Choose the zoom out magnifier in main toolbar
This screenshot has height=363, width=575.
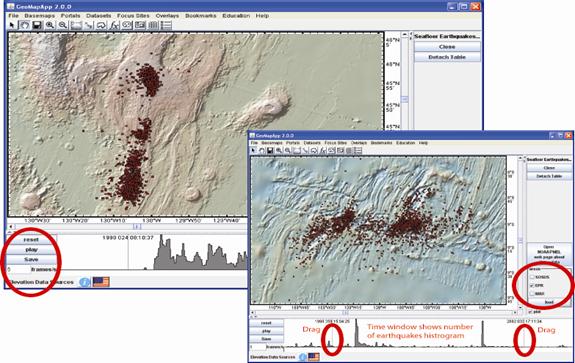62,25
